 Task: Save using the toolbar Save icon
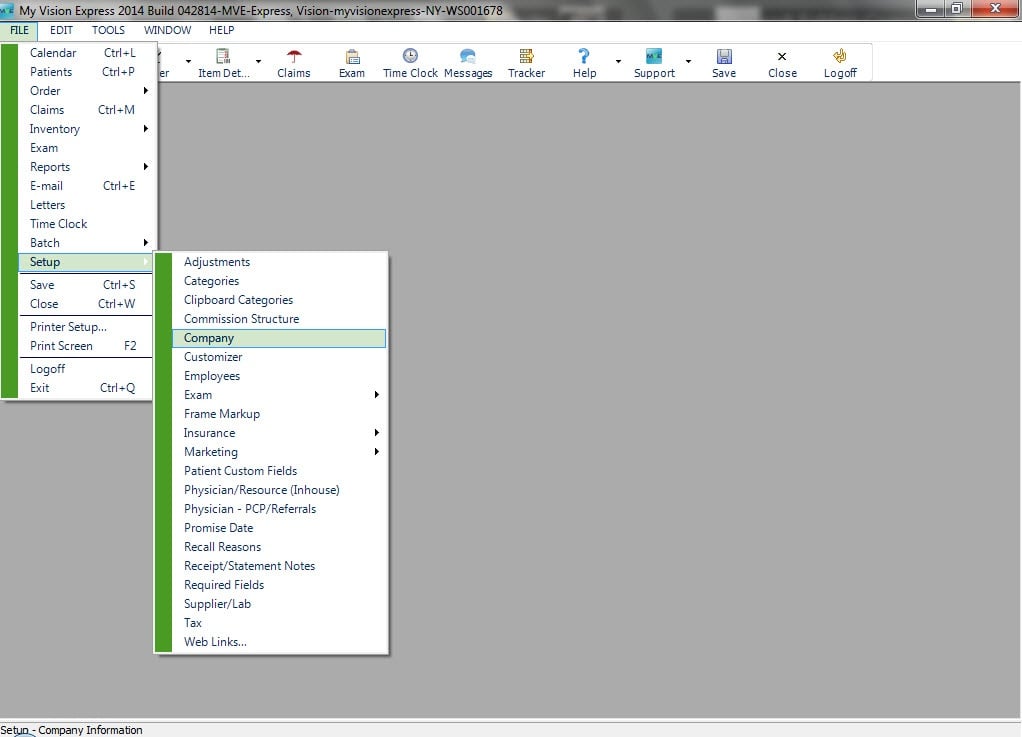[723, 62]
